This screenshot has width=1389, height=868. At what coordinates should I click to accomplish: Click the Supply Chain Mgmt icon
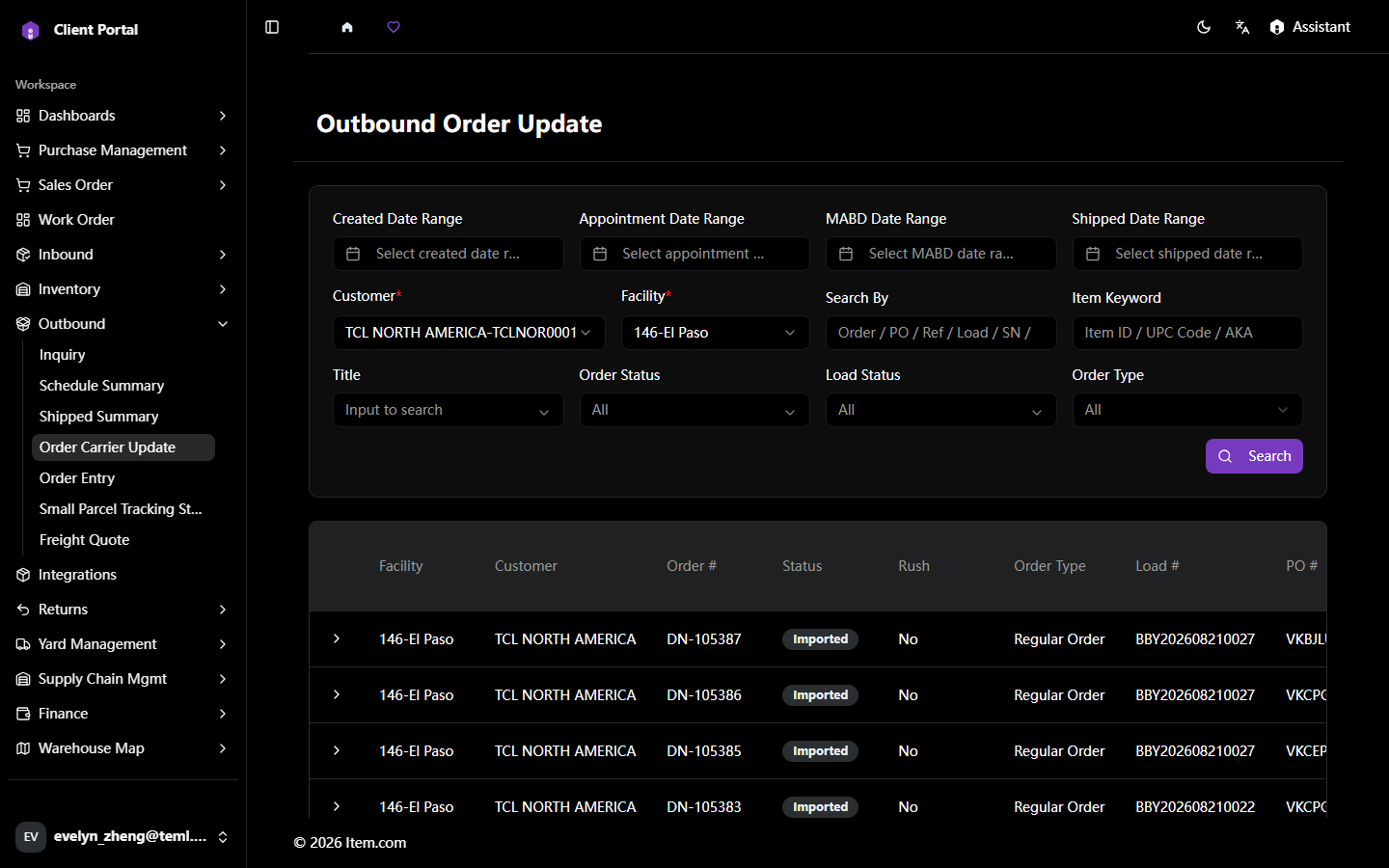(x=23, y=679)
